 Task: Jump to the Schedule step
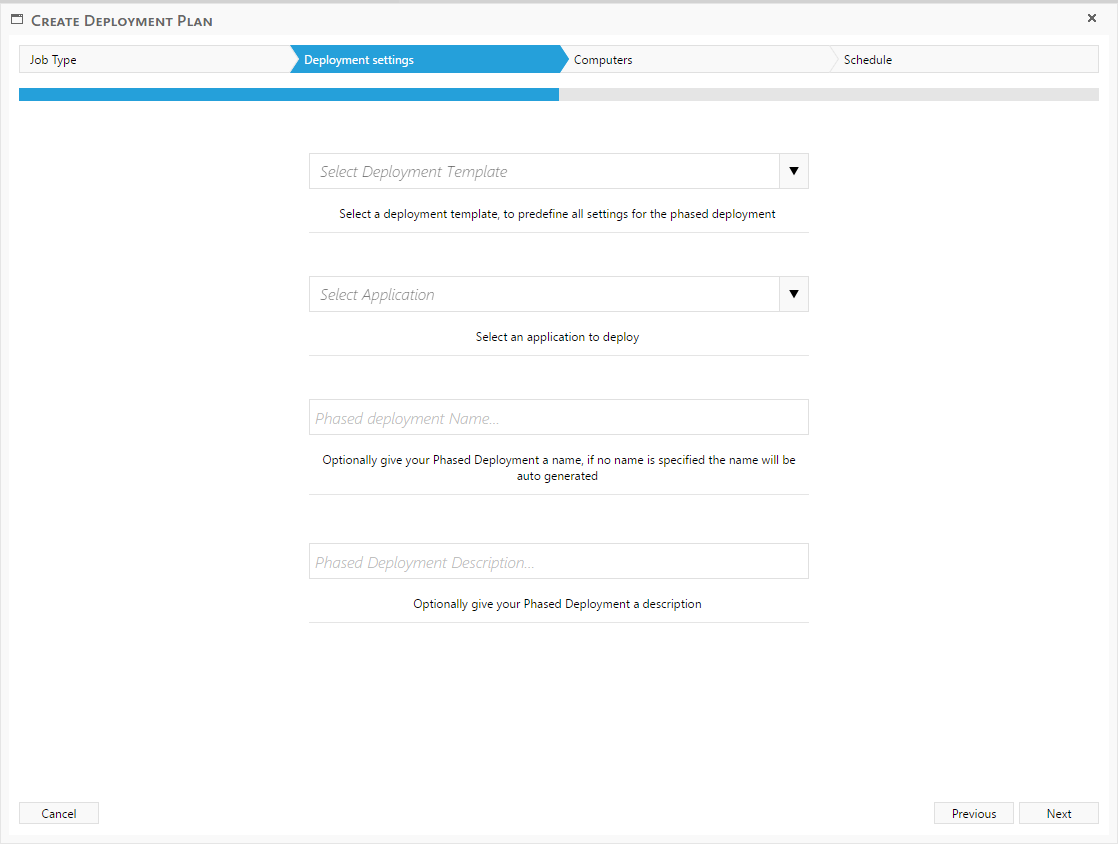coord(965,60)
